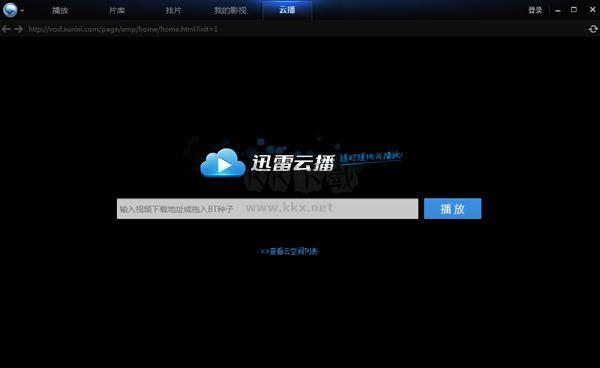Select the 我的影视 tab
The height and width of the screenshot is (368, 600).
pos(230,10)
